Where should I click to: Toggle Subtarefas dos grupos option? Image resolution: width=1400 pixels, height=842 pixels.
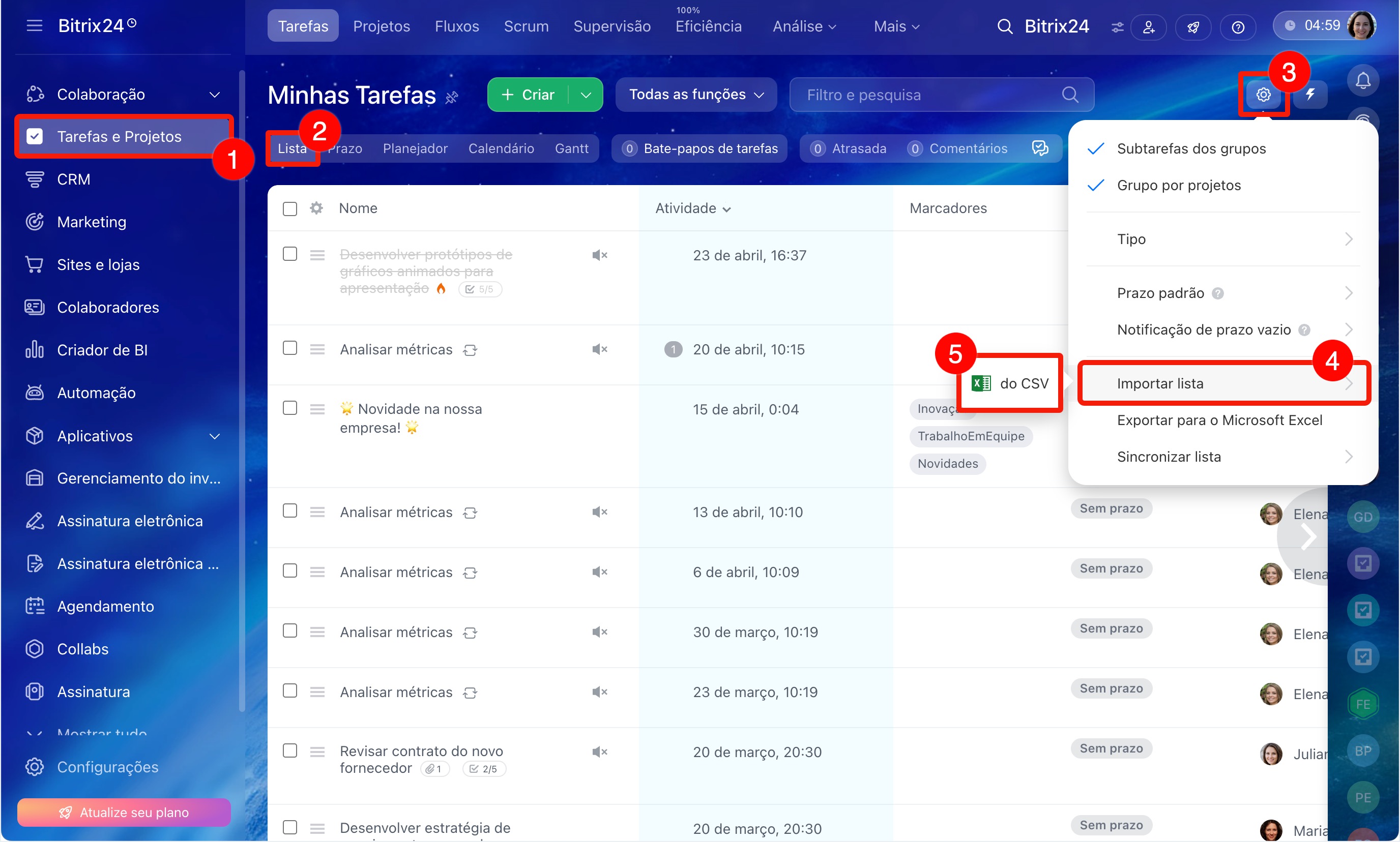[1190, 148]
